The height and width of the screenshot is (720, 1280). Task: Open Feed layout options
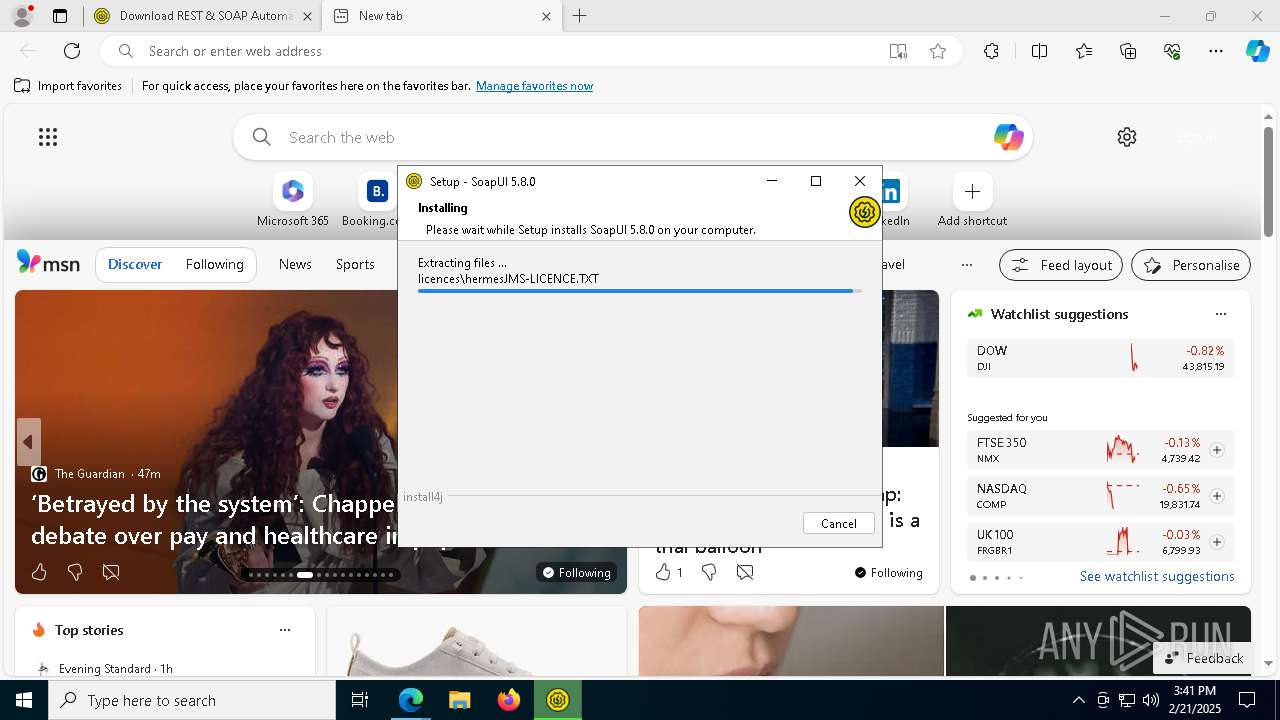click(1062, 265)
